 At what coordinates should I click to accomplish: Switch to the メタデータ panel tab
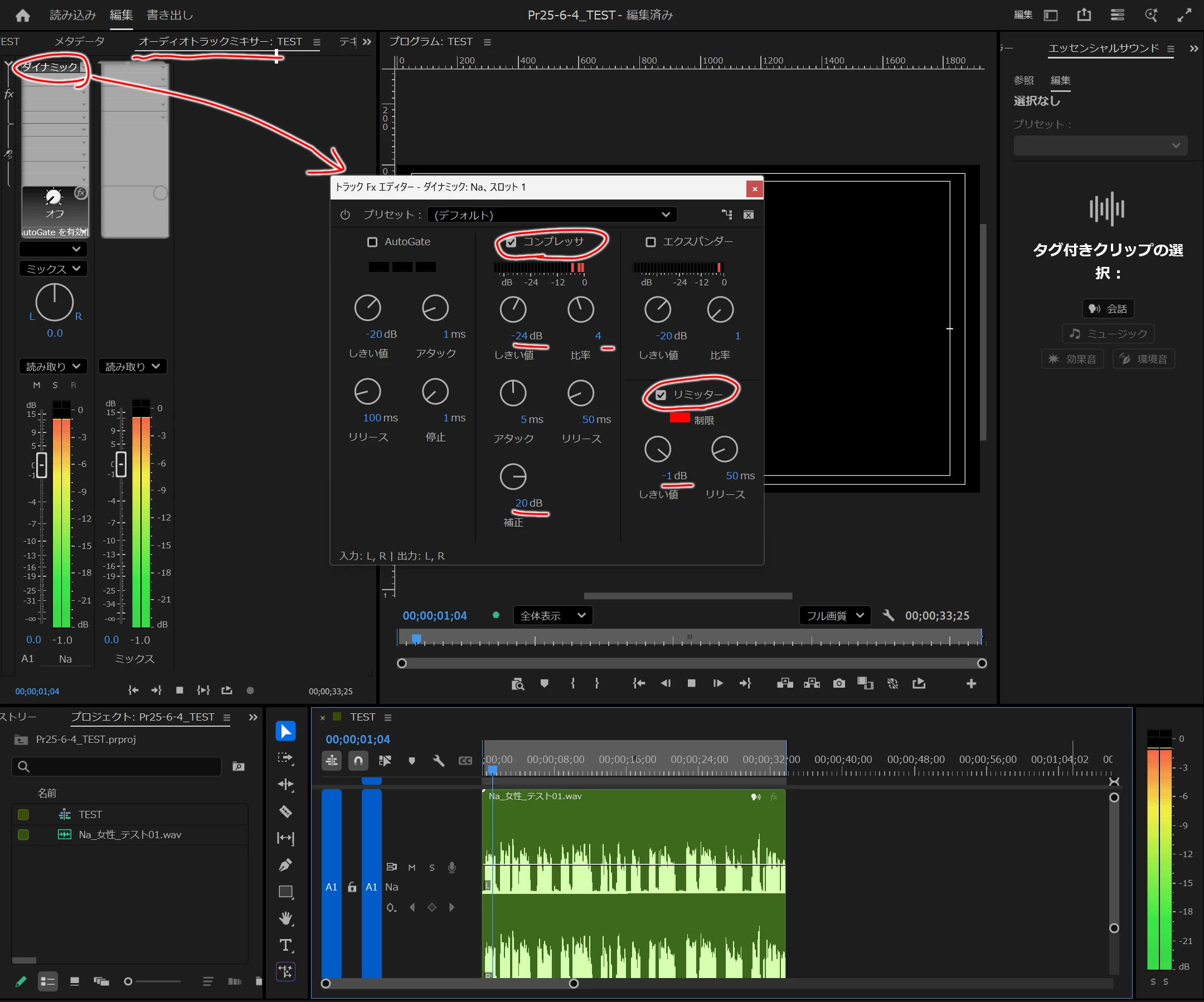79,41
